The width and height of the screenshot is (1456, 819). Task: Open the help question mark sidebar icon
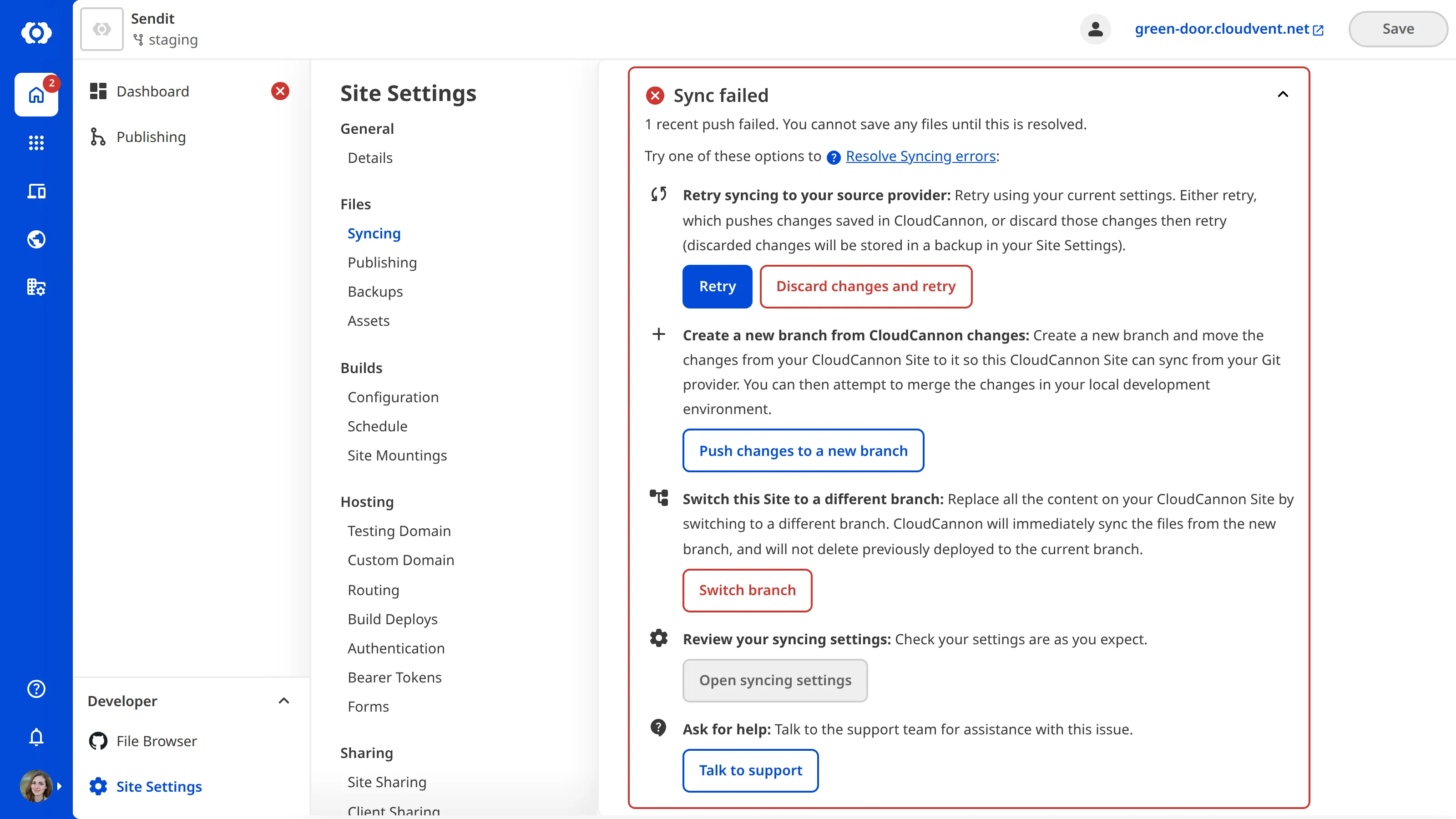click(36, 688)
